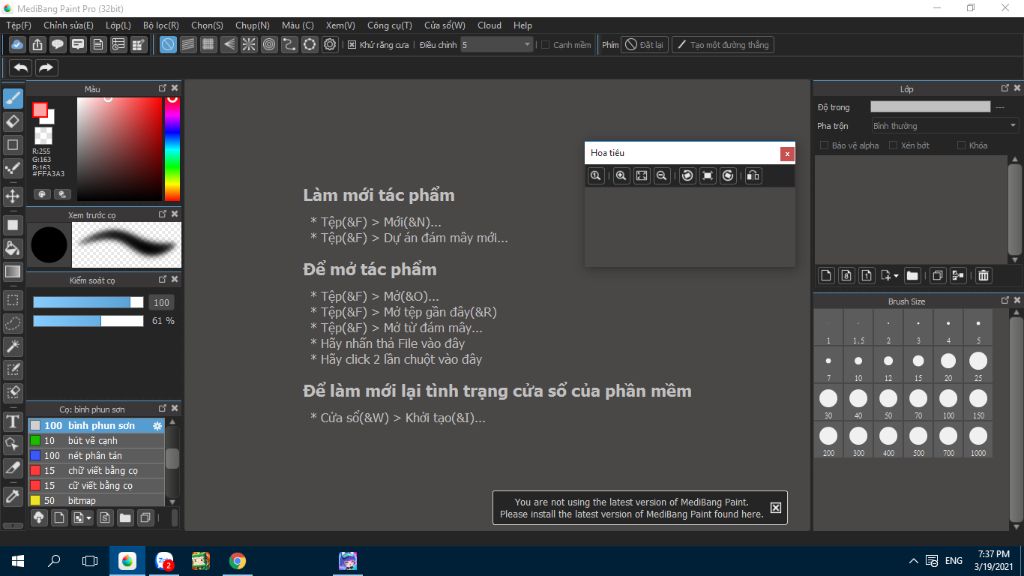
Task: Open the Điều chỉnh dropdown
Action: click(496, 45)
